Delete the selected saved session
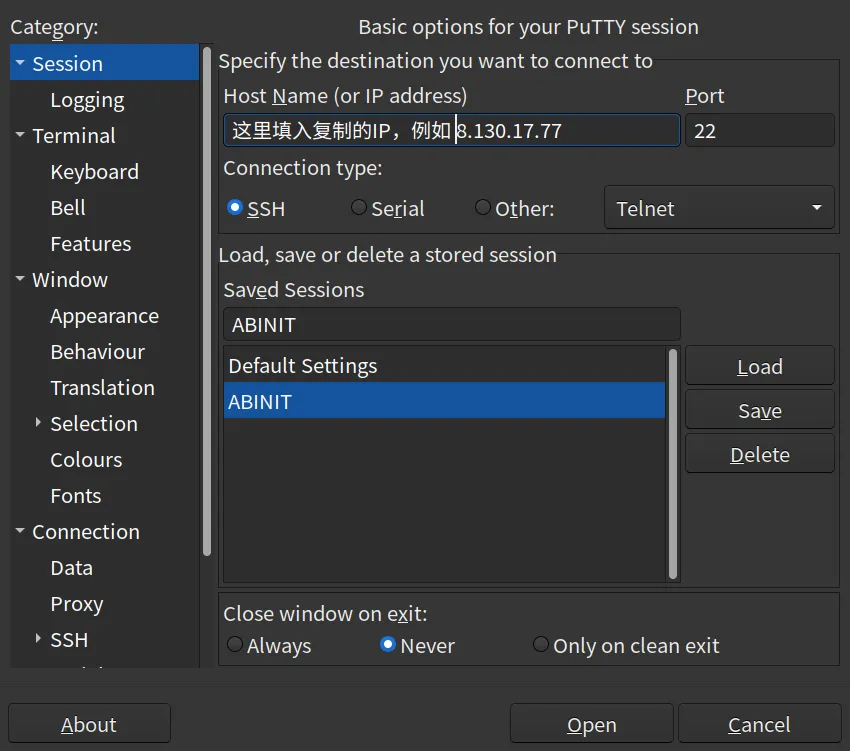850x751 pixels. point(759,455)
